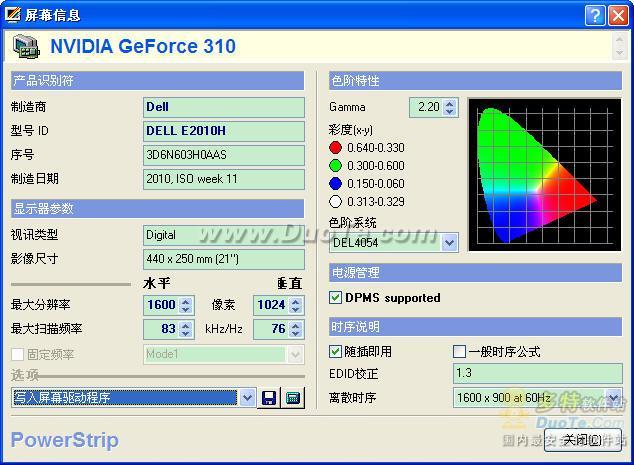
Task: Click the 制造日期 field 2010, ISO week 11
Action: point(224,179)
